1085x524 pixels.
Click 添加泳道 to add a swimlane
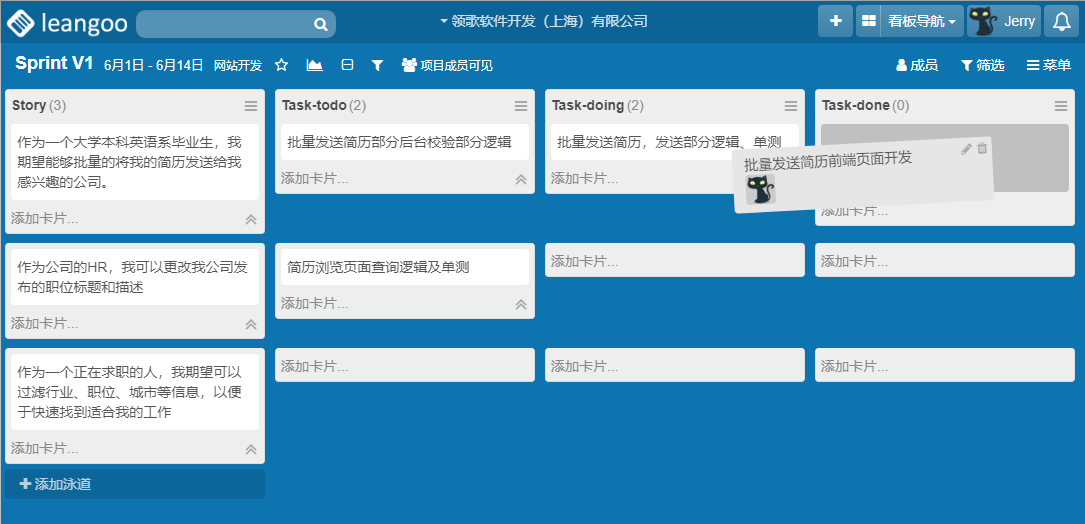[56, 484]
